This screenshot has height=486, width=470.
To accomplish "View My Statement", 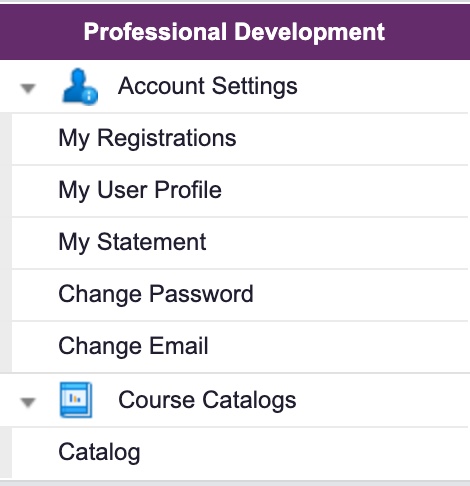I will (132, 242).
